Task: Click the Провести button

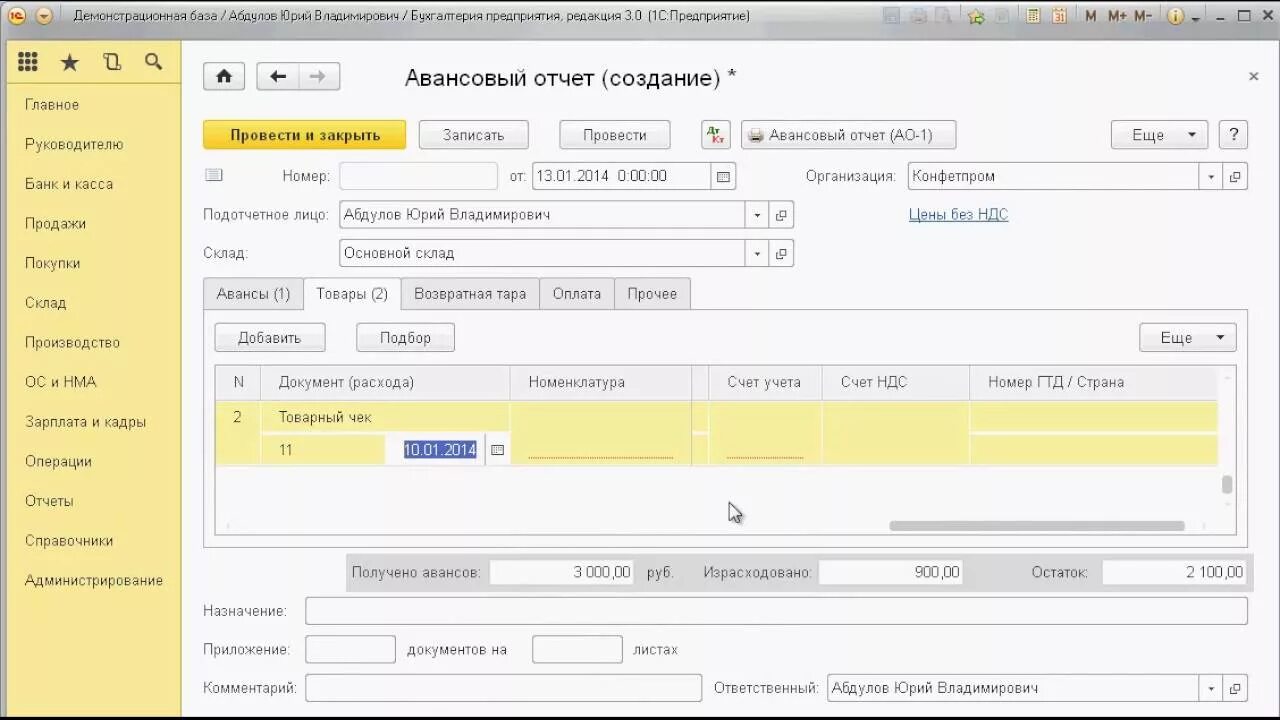Action: (x=614, y=135)
